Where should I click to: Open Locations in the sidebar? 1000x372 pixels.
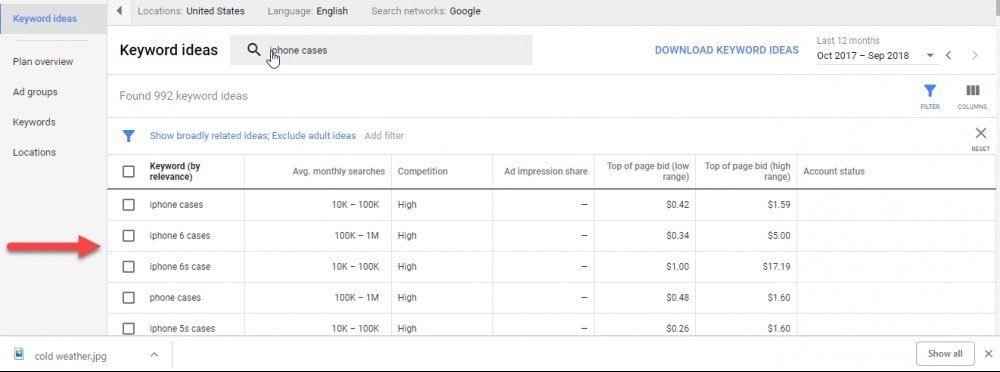(x=34, y=152)
